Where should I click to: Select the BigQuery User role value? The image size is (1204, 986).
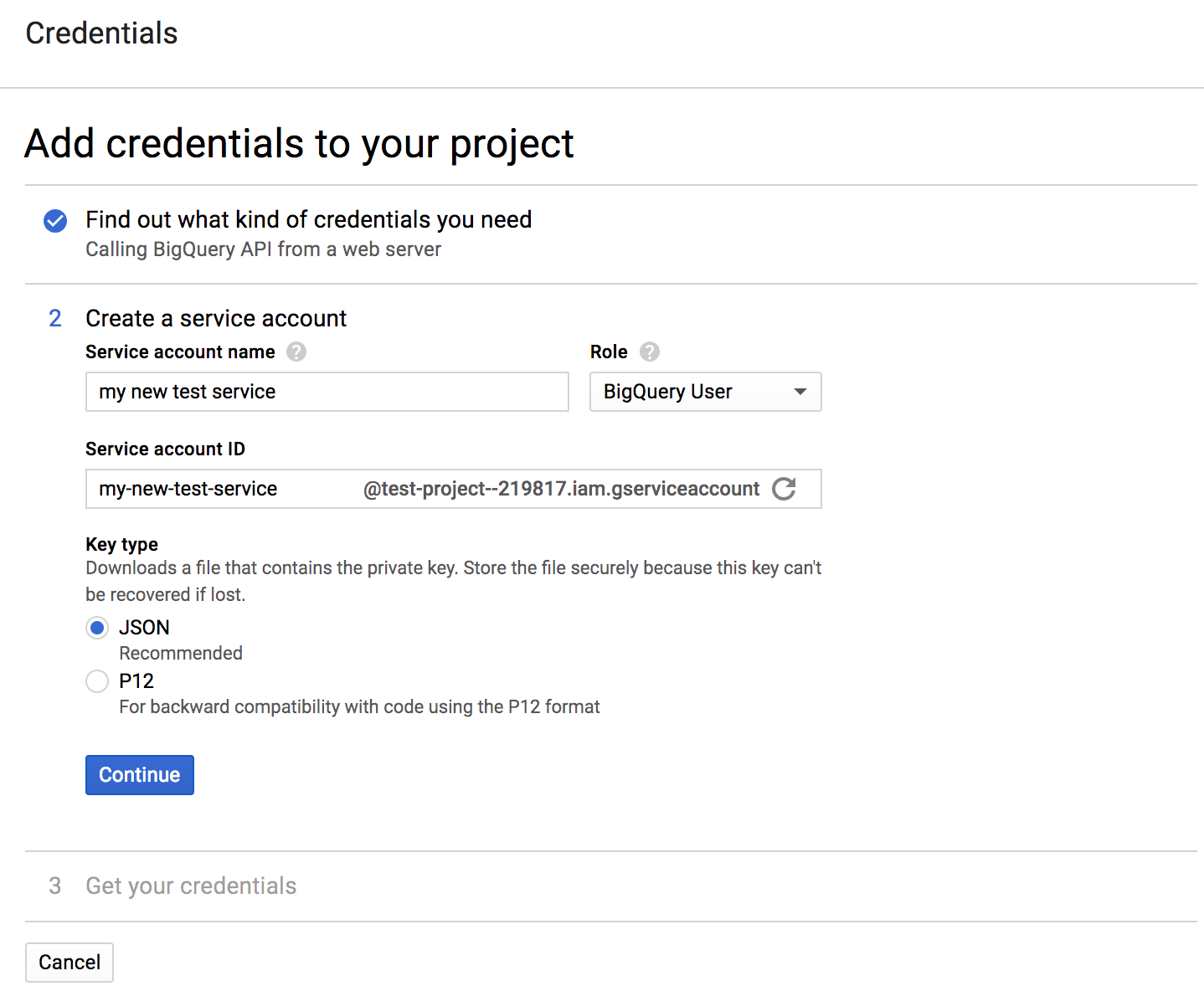pyautogui.click(x=667, y=392)
